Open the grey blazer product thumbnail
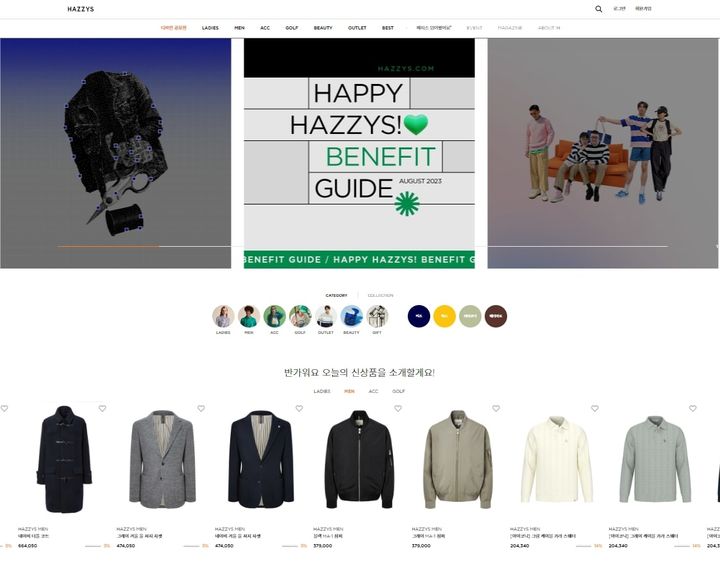The width and height of the screenshot is (720, 564). (162, 460)
